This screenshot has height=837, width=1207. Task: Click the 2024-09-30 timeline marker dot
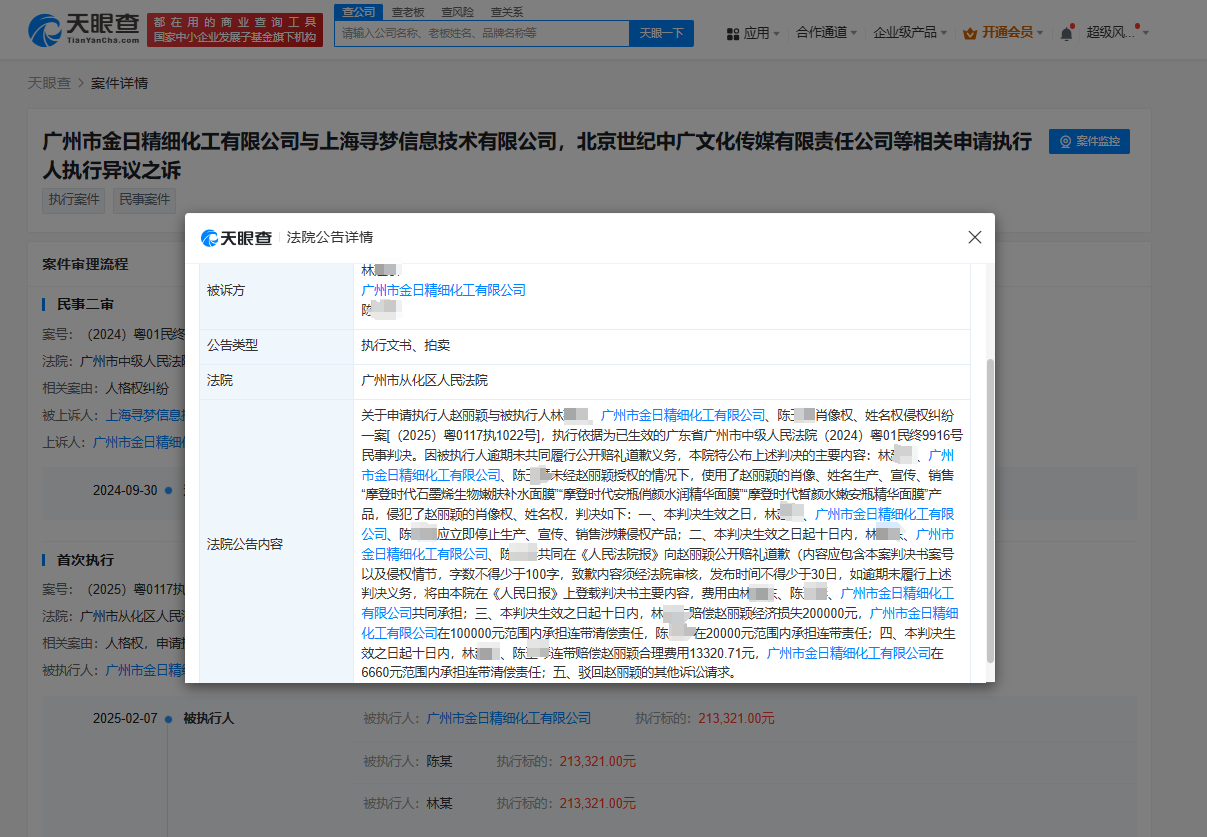[x=169, y=490]
